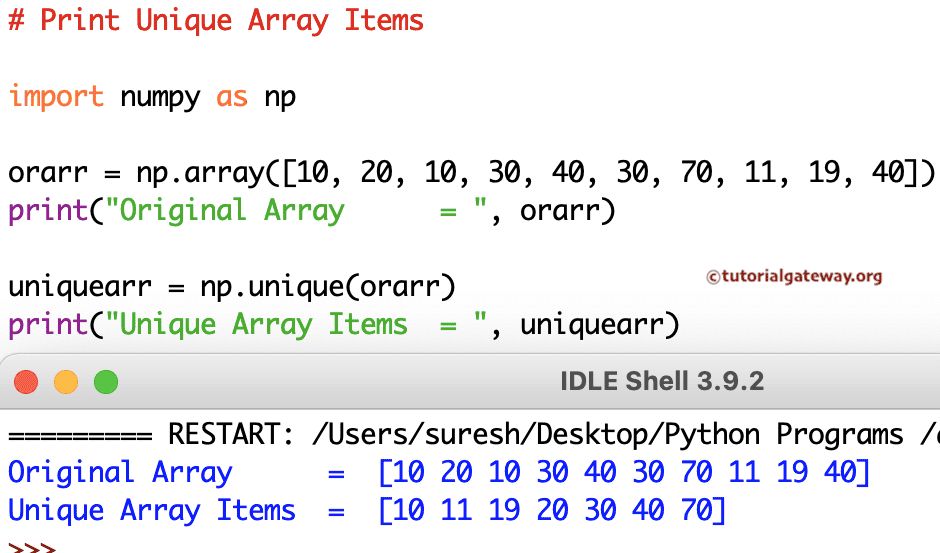Click the 'uniquearr)' argument in the last print
The width and height of the screenshot is (940, 553).
[x=599, y=325]
